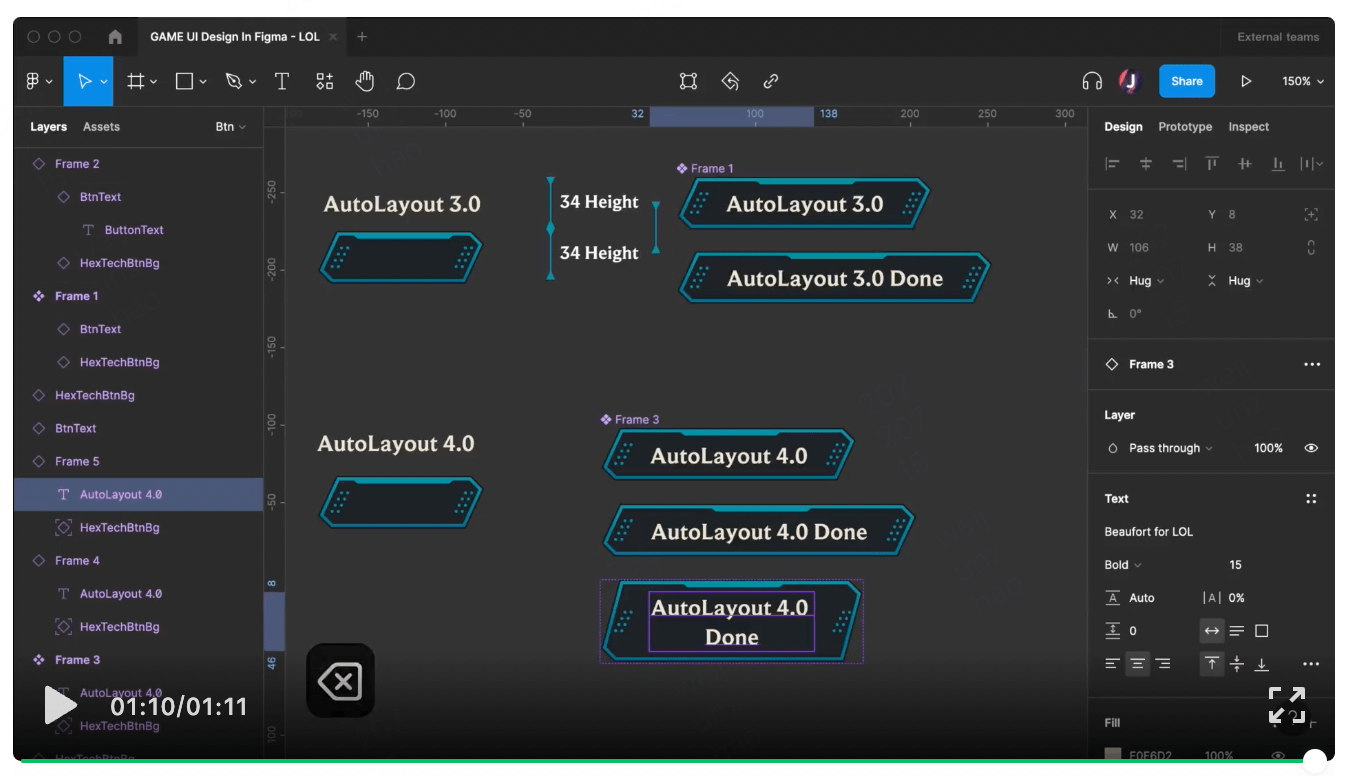The height and width of the screenshot is (776, 1350).
Task: Select the Hand tool
Action: pyautogui.click(x=364, y=81)
